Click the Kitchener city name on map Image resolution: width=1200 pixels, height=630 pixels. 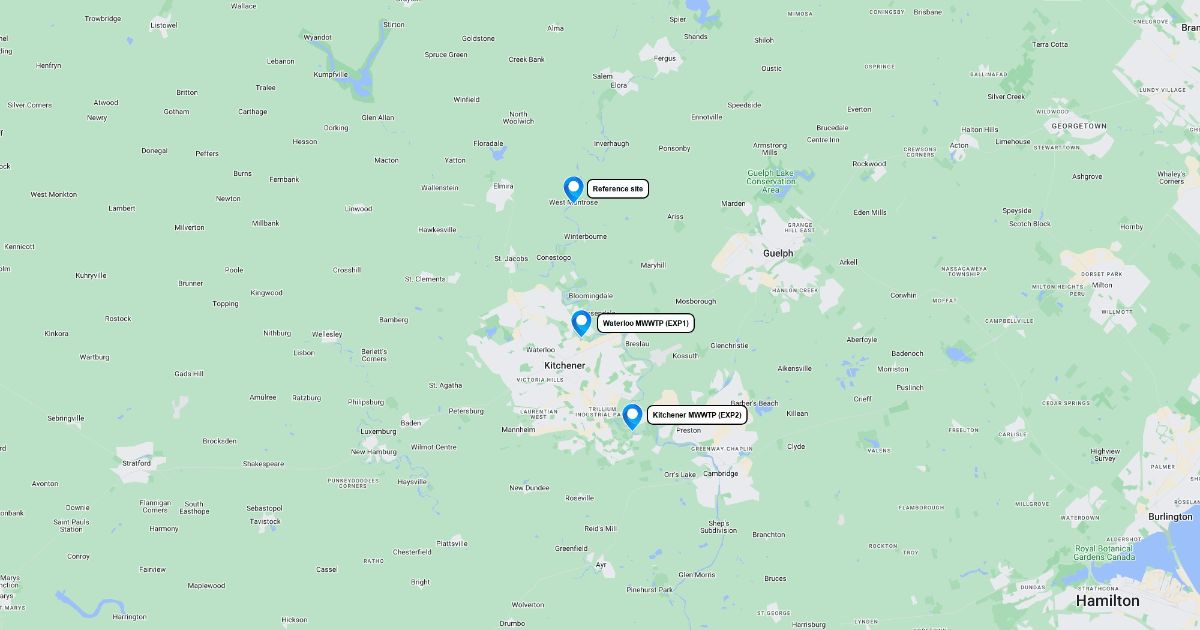click(x=565, y=366)
